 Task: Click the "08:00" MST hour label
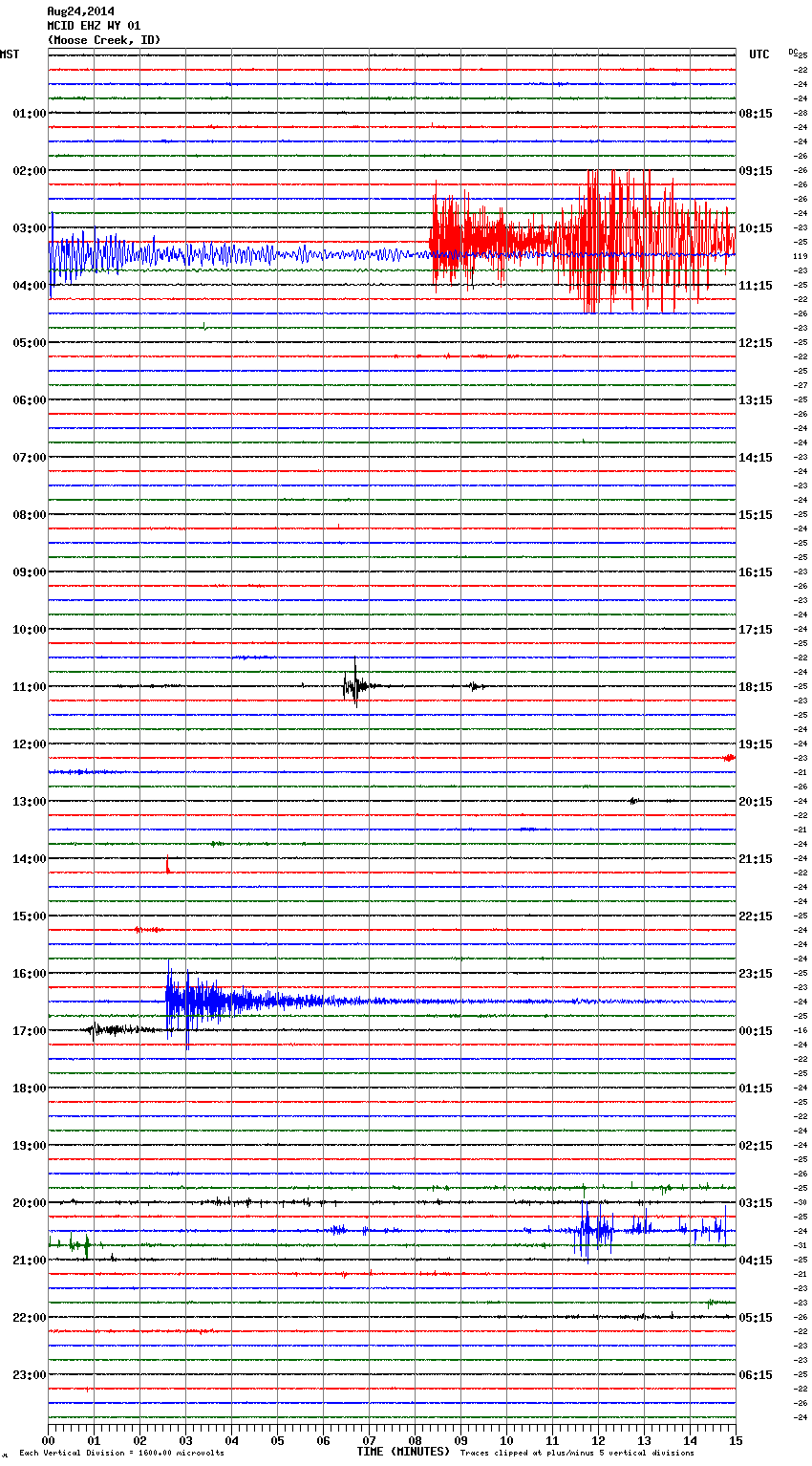pyautogui.click(x=30, y=514)
